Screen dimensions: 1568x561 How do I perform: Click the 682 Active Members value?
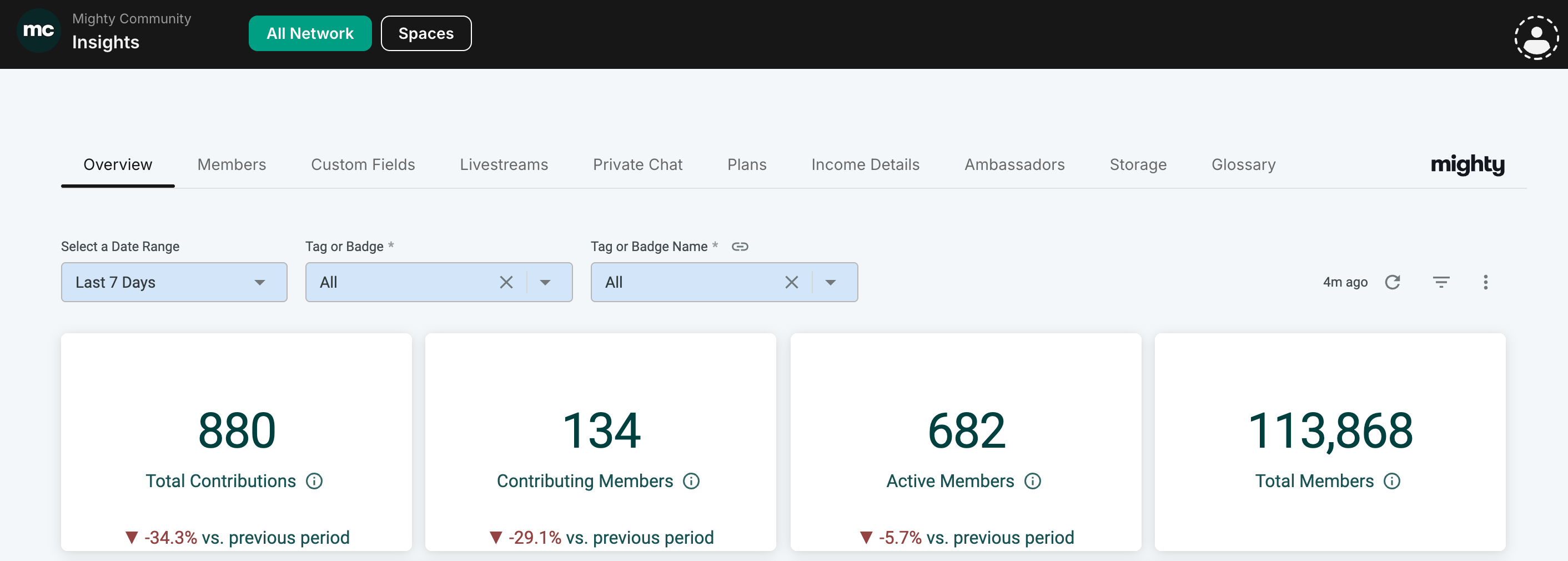pos(967,430)
